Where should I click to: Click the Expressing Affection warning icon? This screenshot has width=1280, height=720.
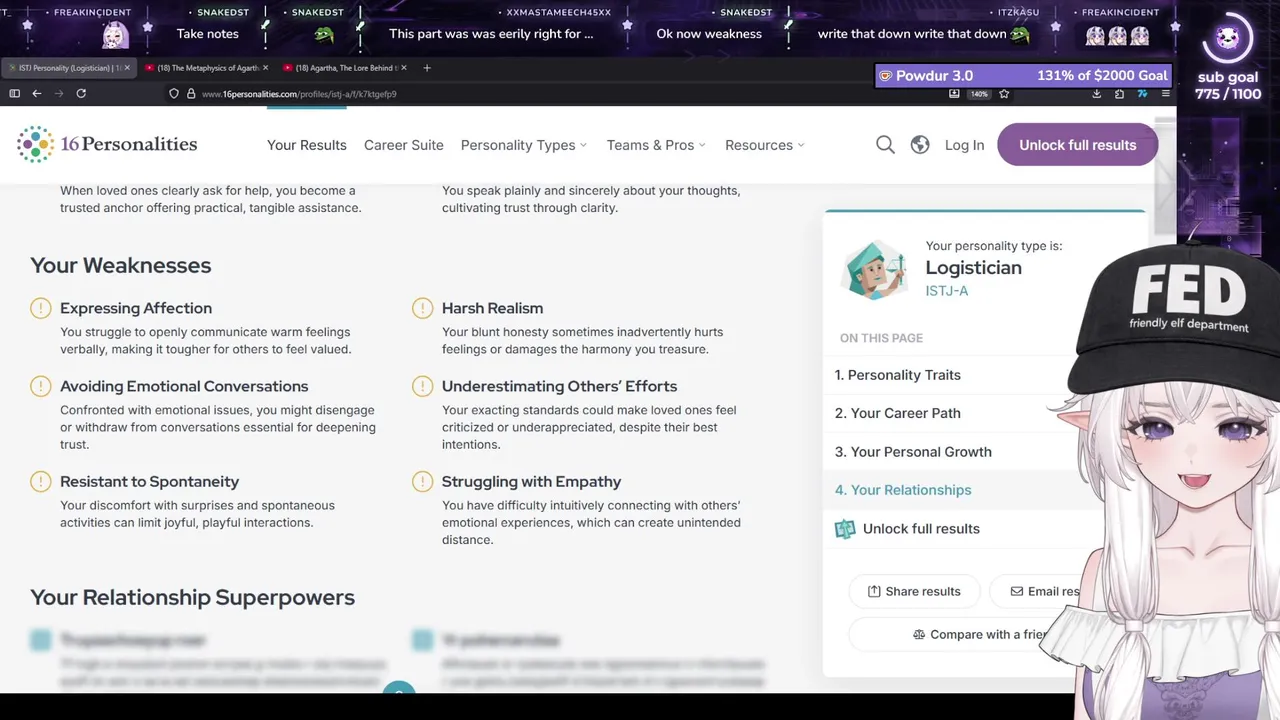click(x=40, y=308)
